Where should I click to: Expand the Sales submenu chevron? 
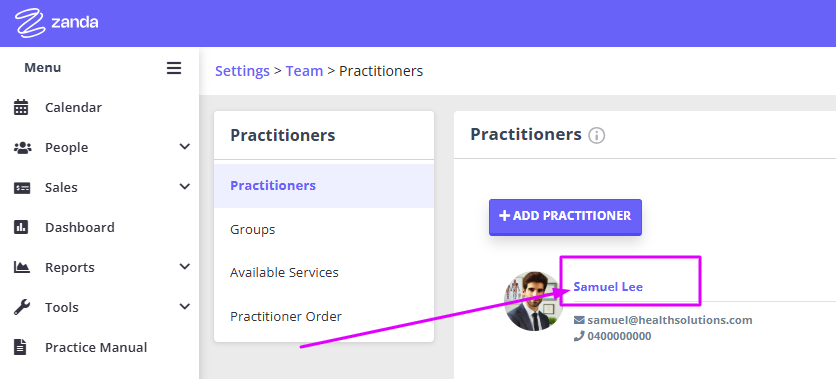184,187
